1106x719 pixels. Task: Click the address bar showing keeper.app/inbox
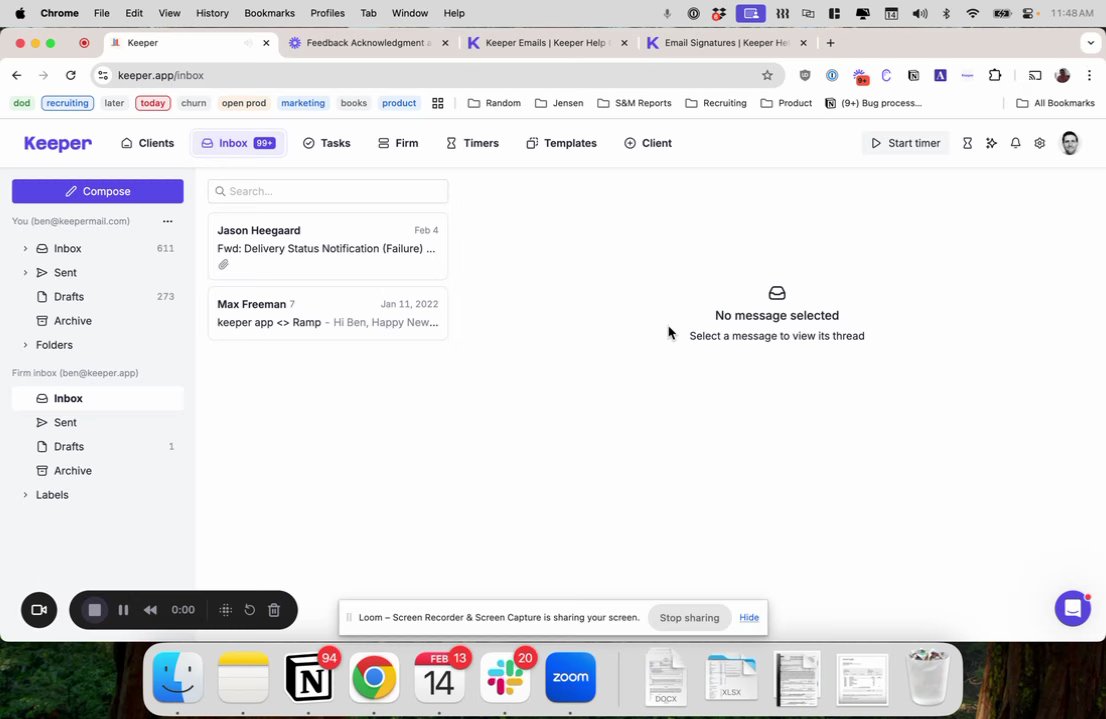(x=437, y=75)
